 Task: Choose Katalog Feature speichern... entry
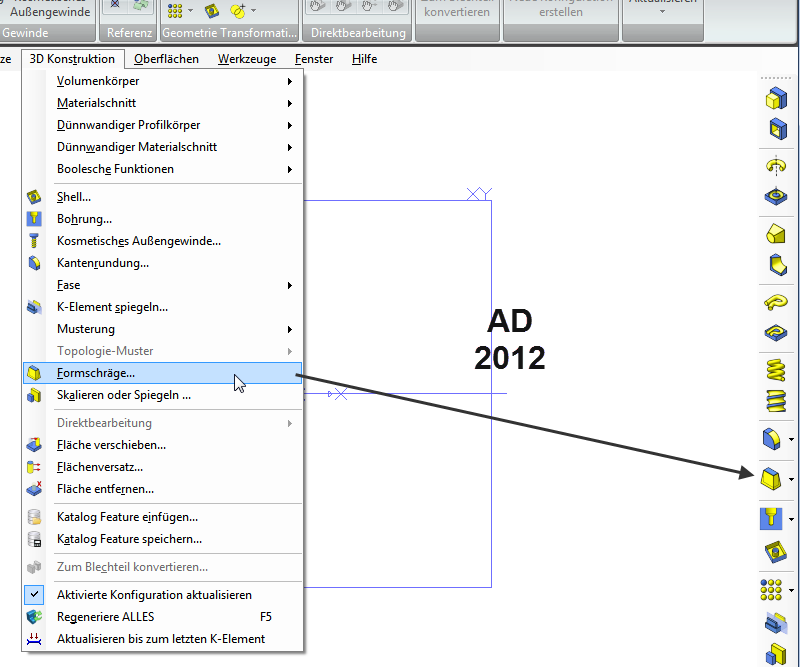click(163, 539)
